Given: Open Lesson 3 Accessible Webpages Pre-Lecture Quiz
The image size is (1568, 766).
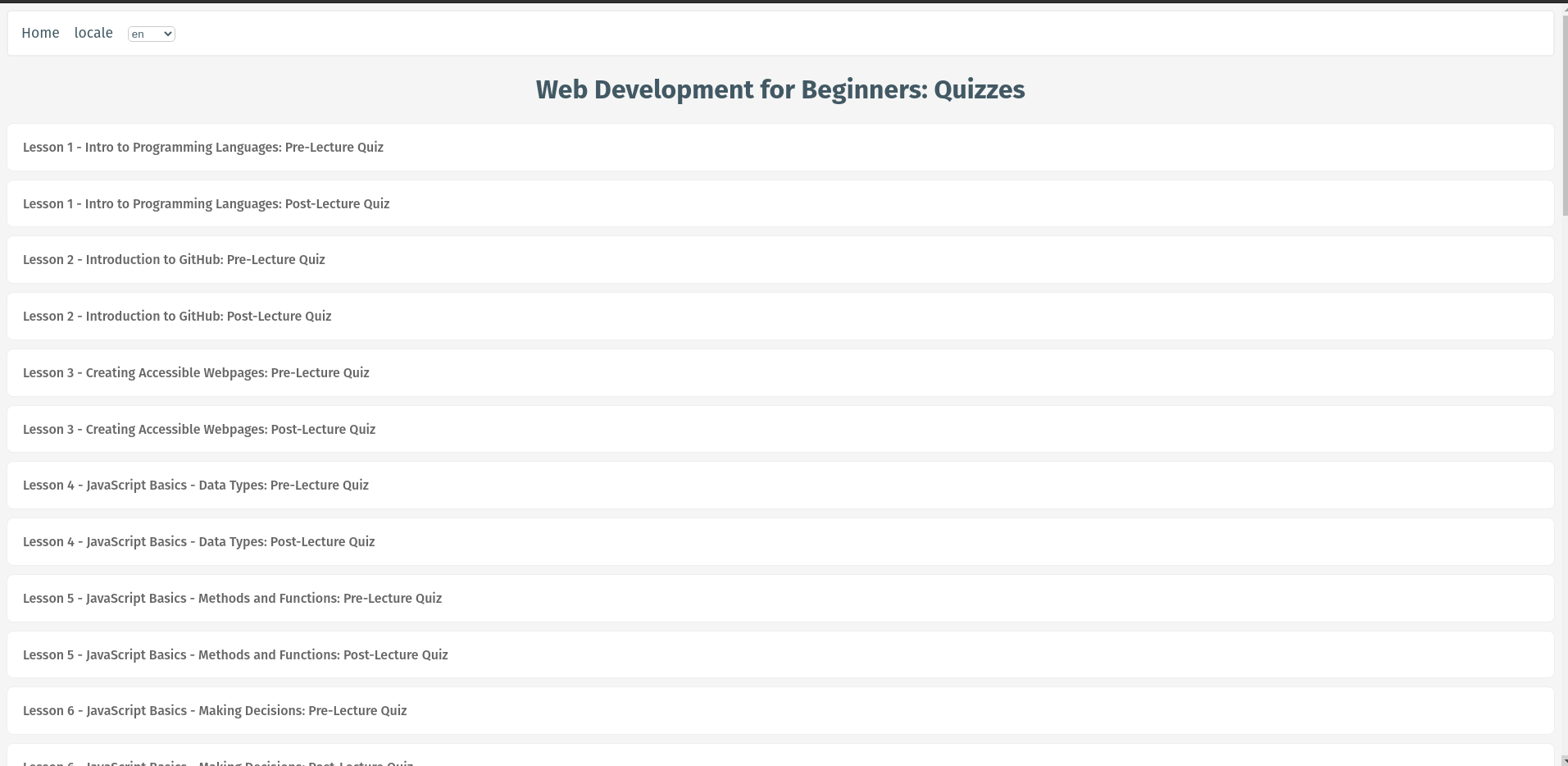Looking at the screenshot, I should click(x=196, y=372).
